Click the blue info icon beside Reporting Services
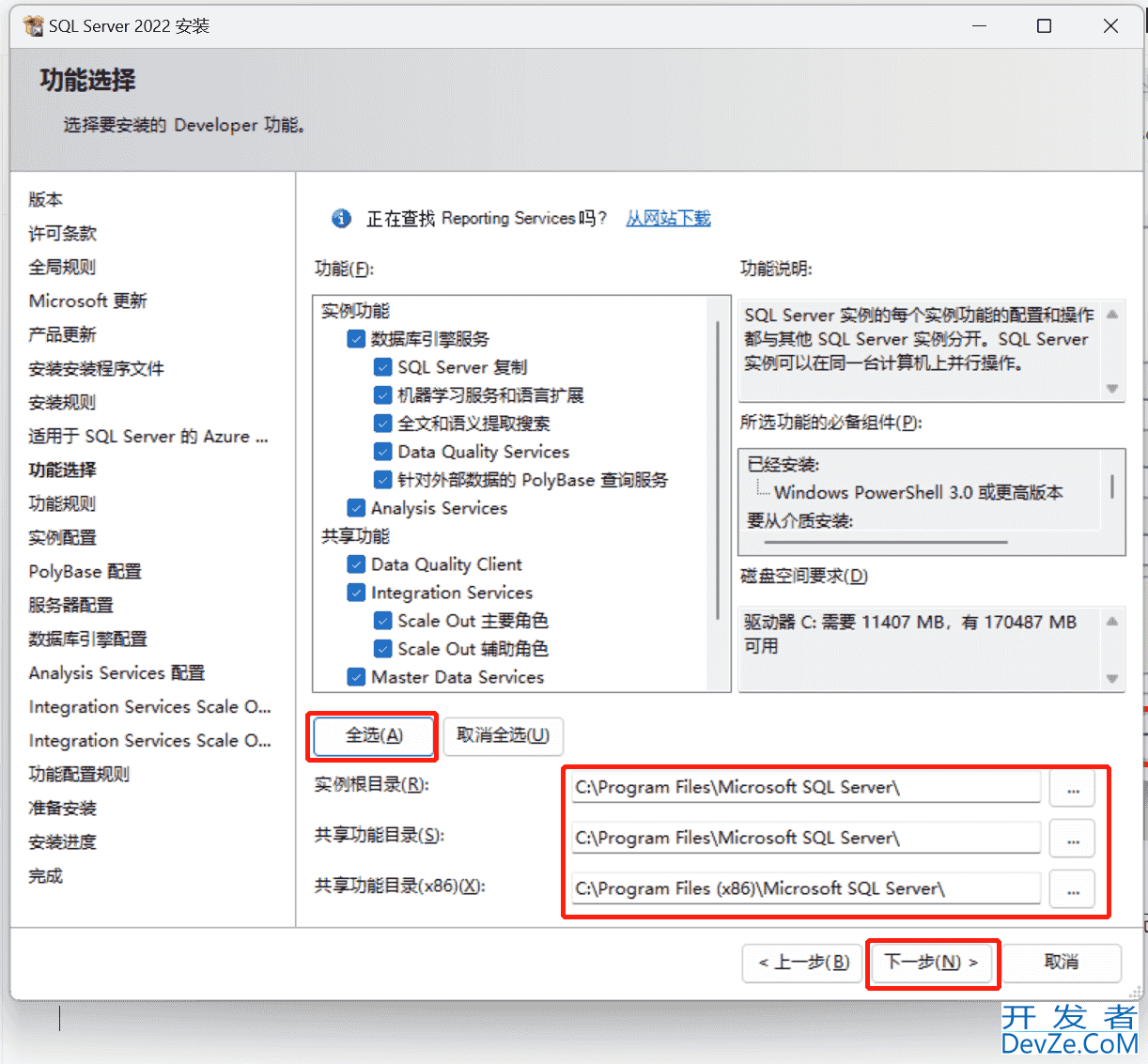 pyautogui.click(x=341, y=218)
